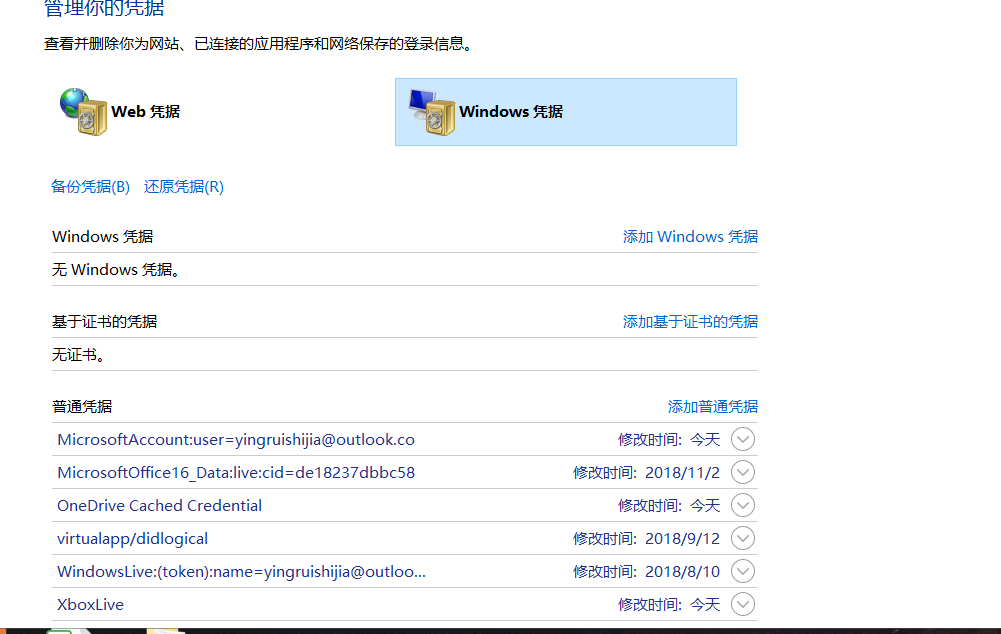Select virtualapp/didlogical entry
The height and width of the screenshot is (634, 1001).
point(132,539)
